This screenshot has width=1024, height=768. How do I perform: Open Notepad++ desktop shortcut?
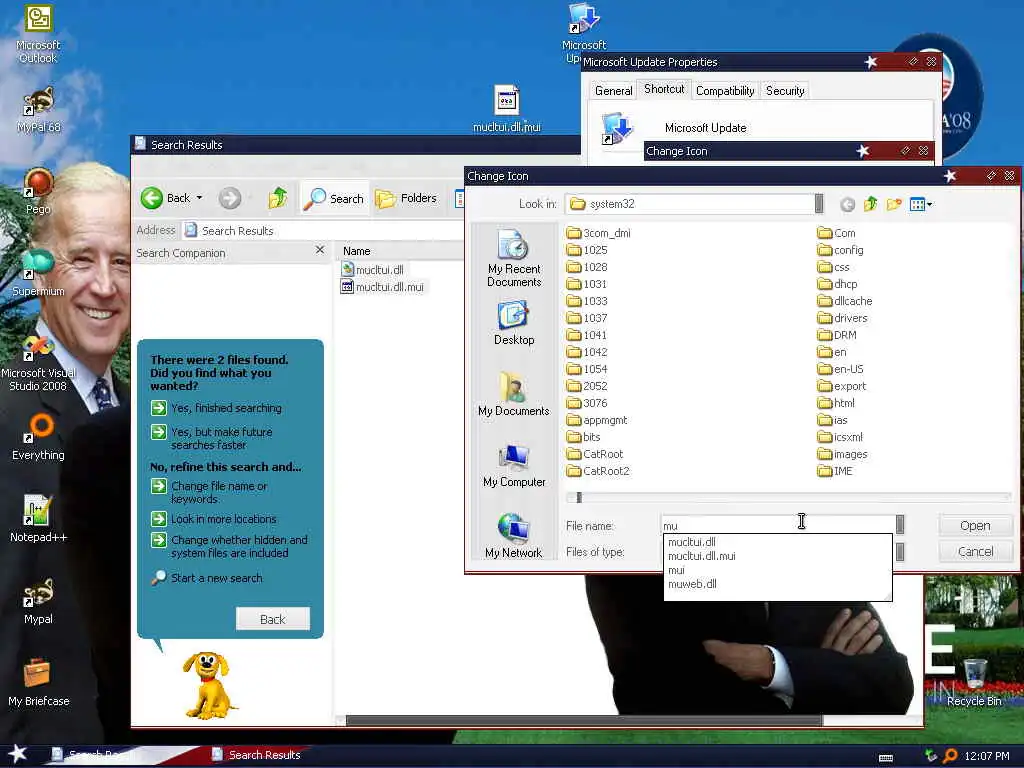[38, 519]
